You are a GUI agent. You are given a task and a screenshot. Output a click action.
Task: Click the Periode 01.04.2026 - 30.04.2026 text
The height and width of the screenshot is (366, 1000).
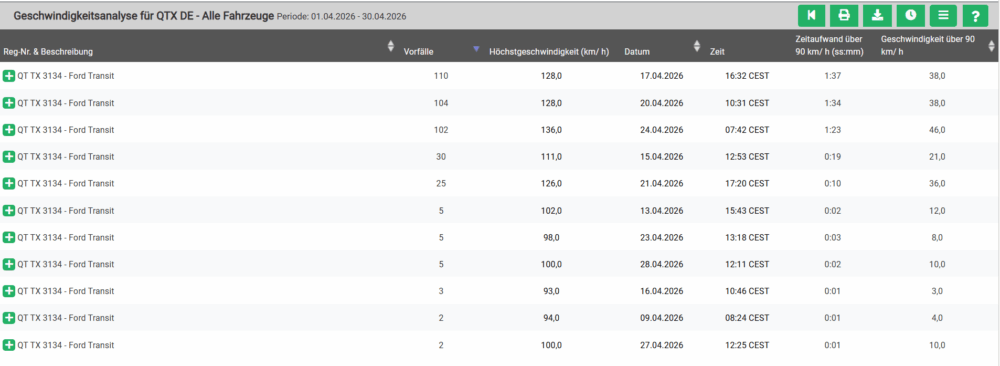pyautogui.click(x=342, y=16)
